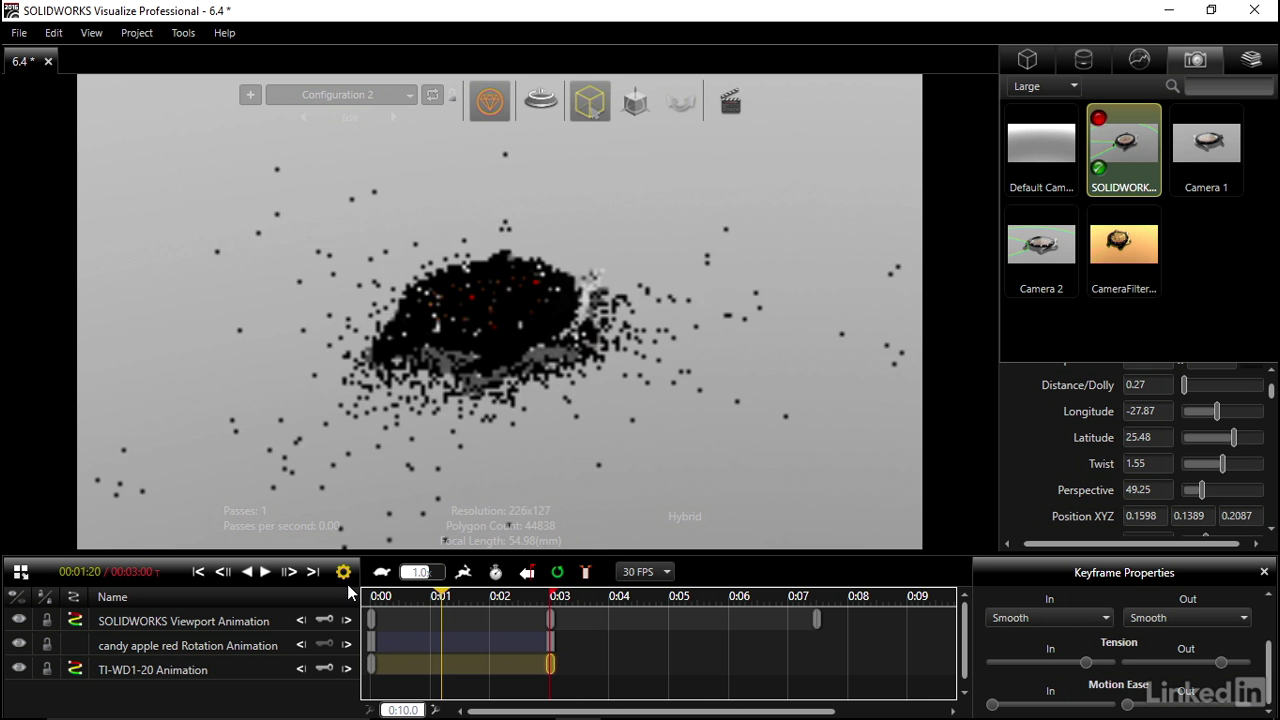
Task: Select the CameraFilter thumbnail
Action: tap(1124, 252)
